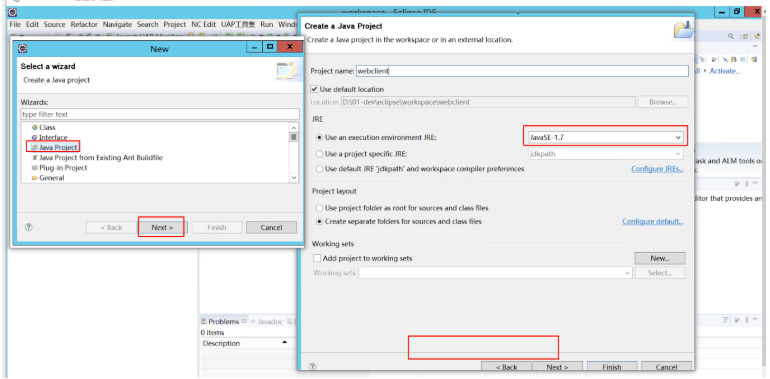
Task: Click Eclipse icon in New dialog title
Action: [x=23, y=48]
